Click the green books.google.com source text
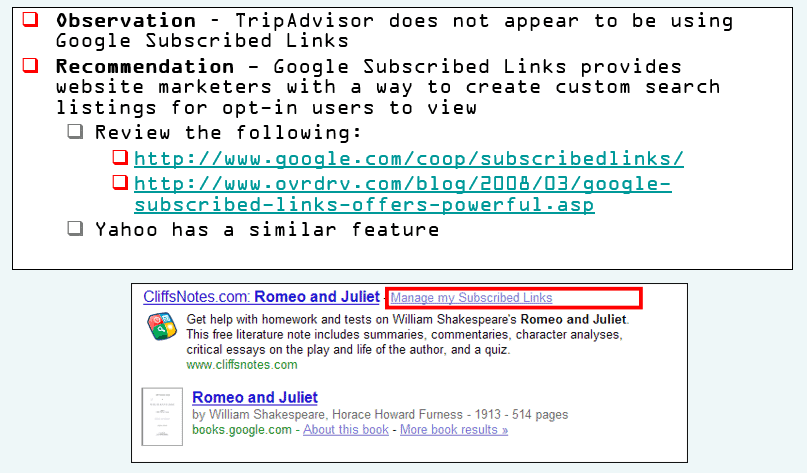This screenshot has width=807, height=473. click(x=241, y=430)
